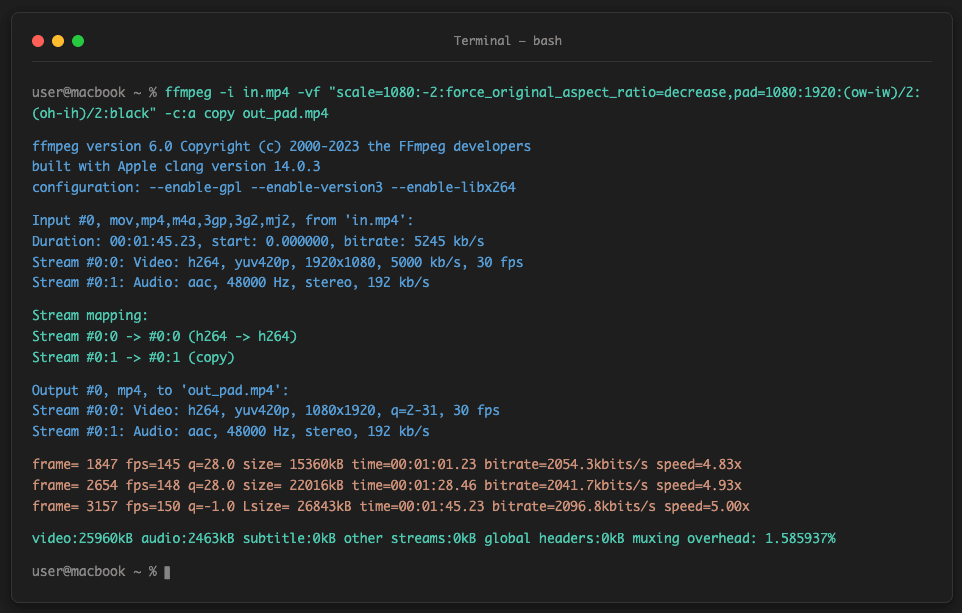Click the red close window icon
The height and width of the screenshot is (613, 962).
[37, 40]
